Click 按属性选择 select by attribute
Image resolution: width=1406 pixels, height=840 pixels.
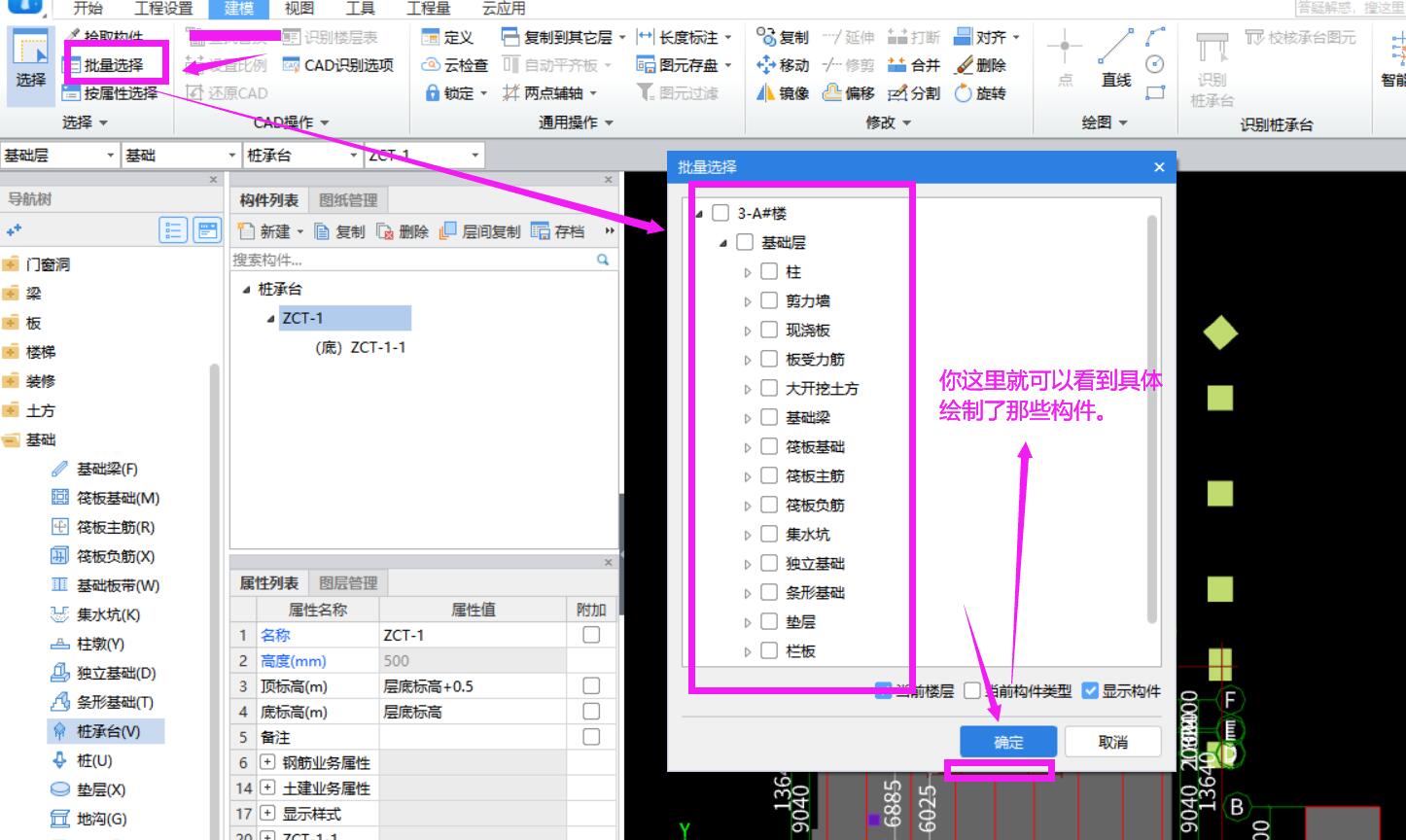click(x=110, y=93)
